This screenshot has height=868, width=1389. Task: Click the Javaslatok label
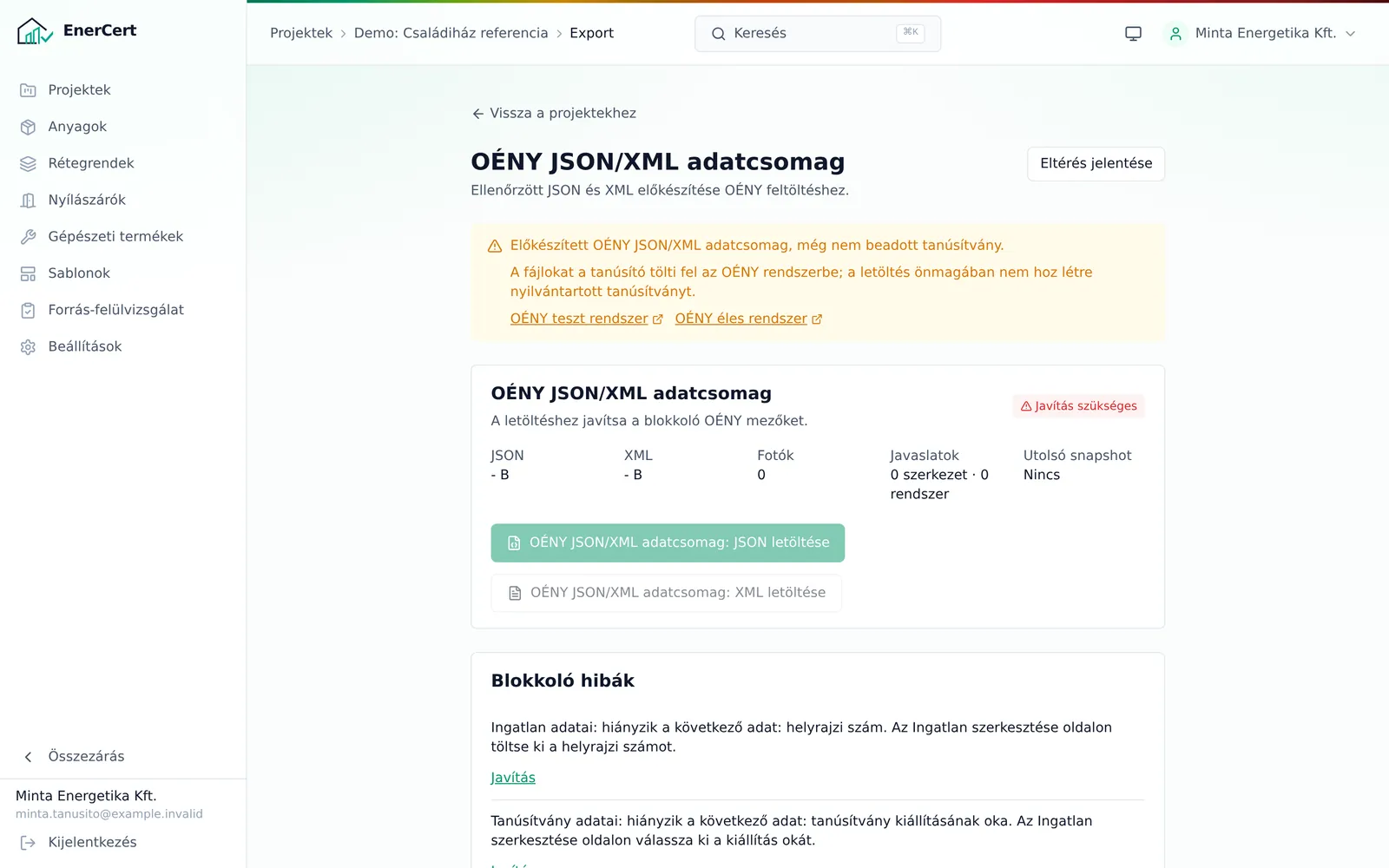pos(925,456)
